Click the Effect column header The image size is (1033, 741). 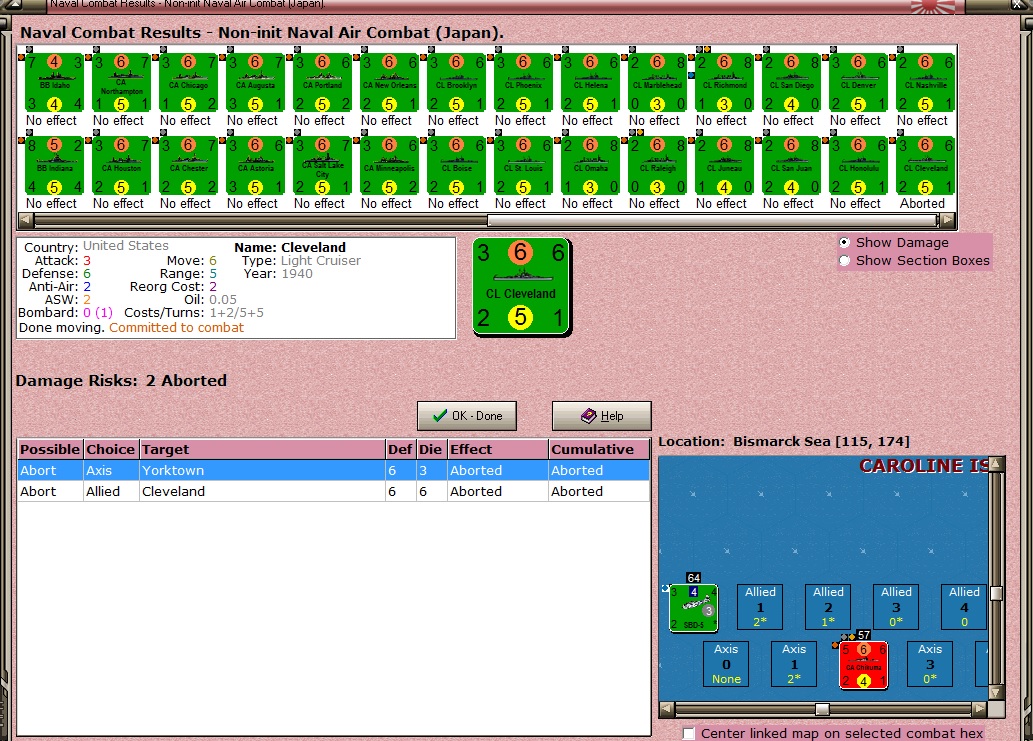pyautogui.click(x=497, y=449)
